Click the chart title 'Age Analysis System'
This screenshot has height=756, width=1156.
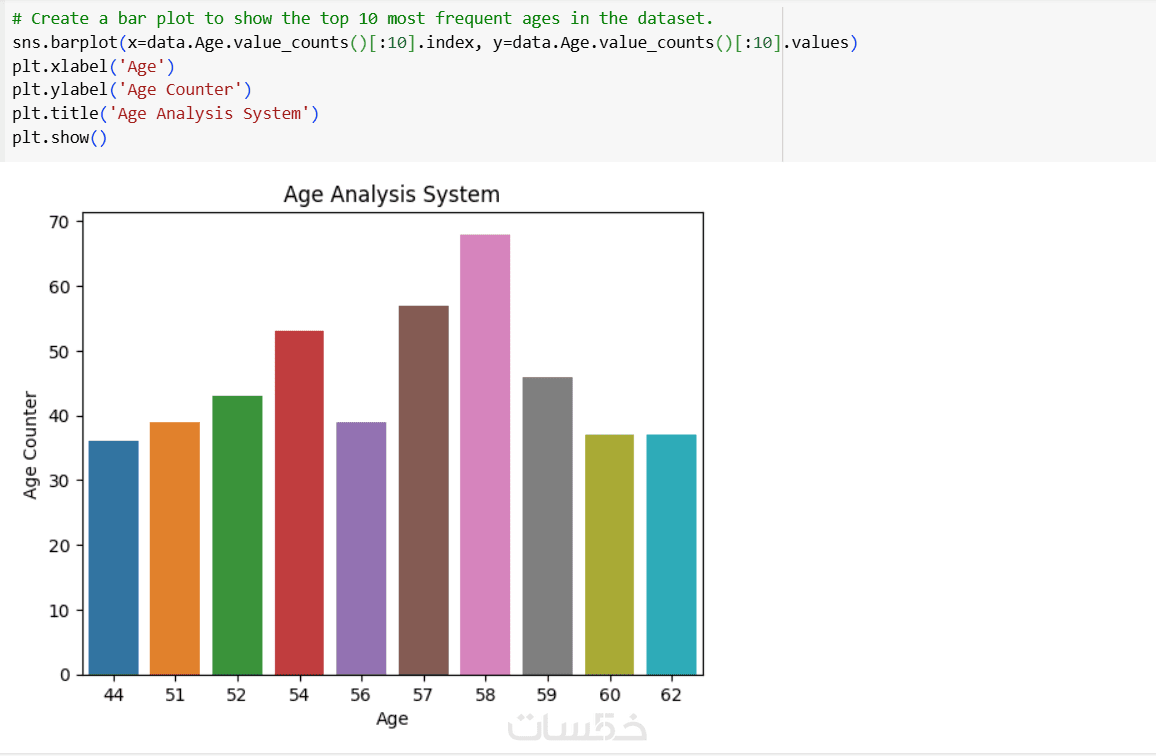391,194
